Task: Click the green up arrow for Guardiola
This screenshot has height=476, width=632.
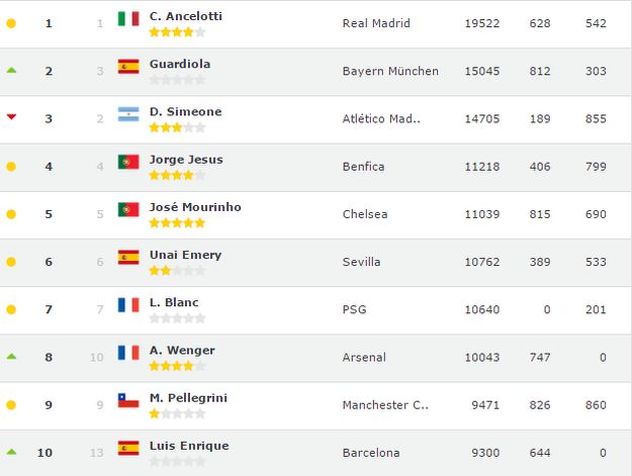Action: [x=11, y=71]
